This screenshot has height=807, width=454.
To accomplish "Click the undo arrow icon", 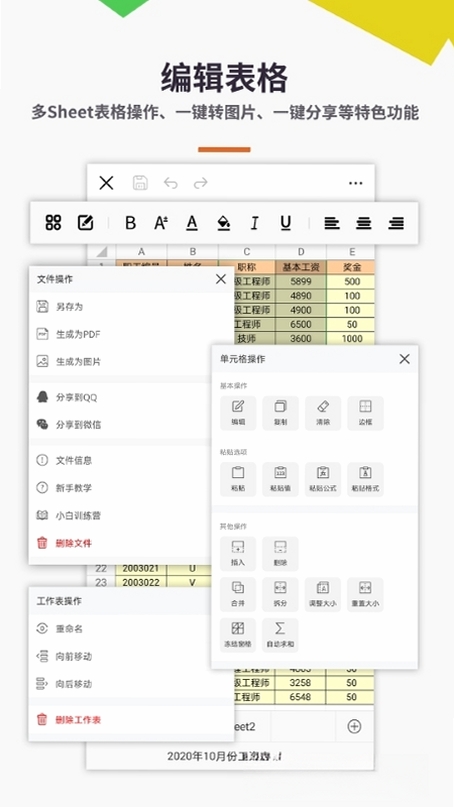I will [170, 183].
